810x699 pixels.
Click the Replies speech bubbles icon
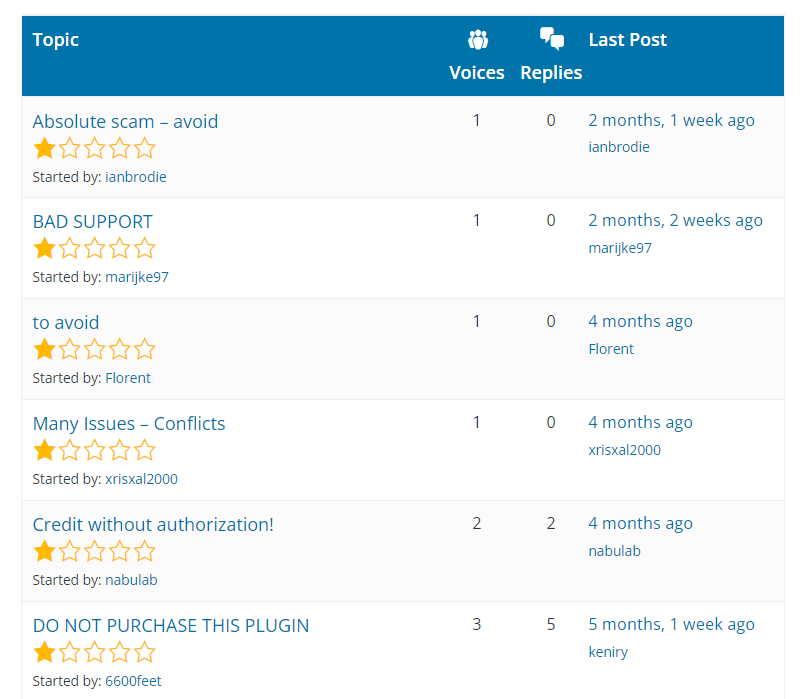[551, 39]
